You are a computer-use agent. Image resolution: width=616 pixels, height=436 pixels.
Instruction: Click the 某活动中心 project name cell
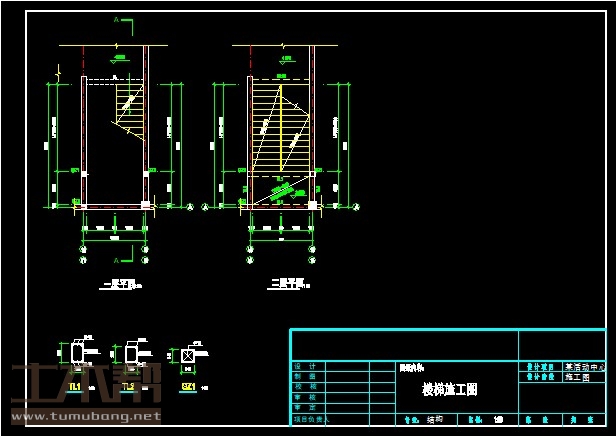click(584, 367)
